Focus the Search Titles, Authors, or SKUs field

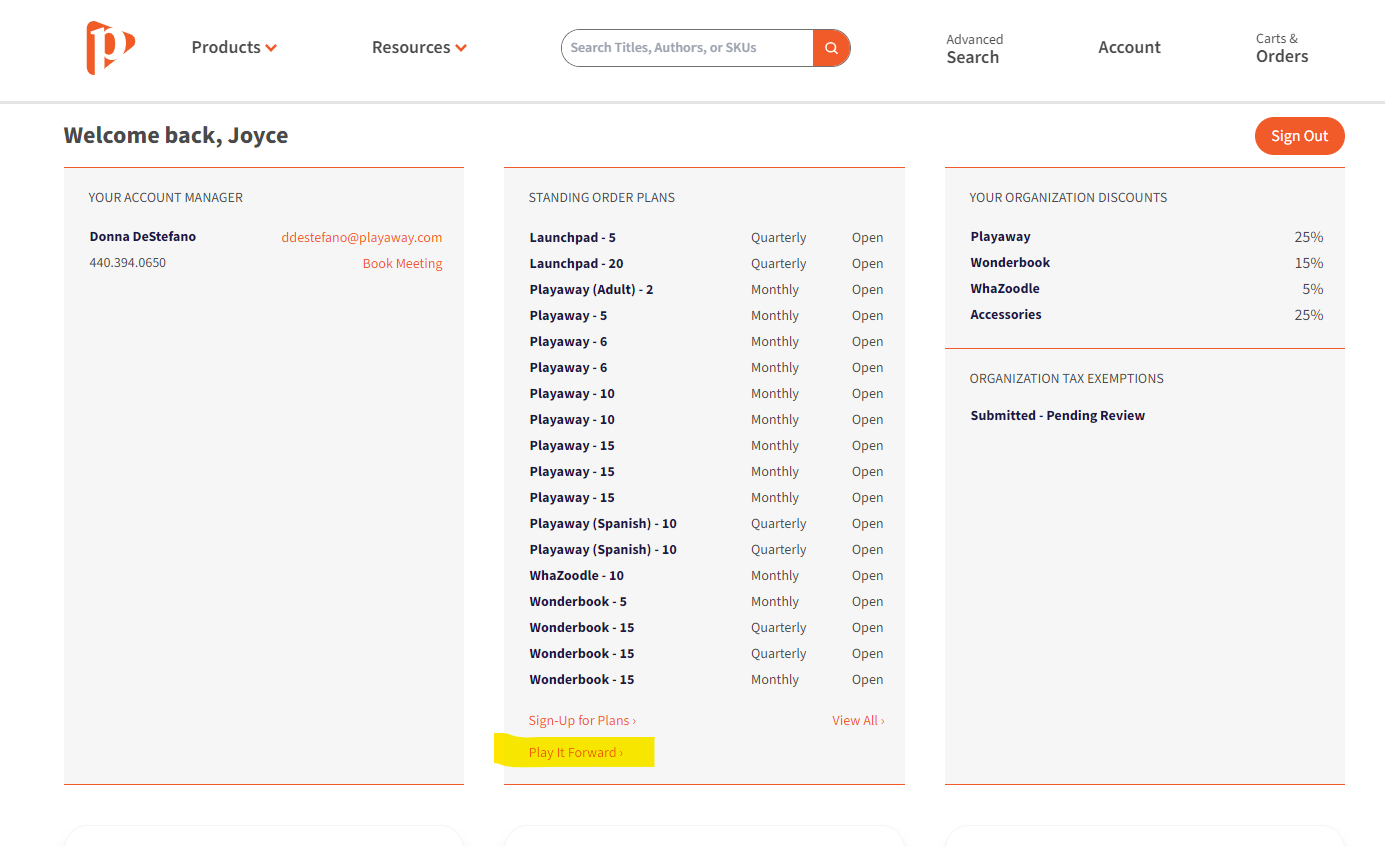(x=687, y=48)
